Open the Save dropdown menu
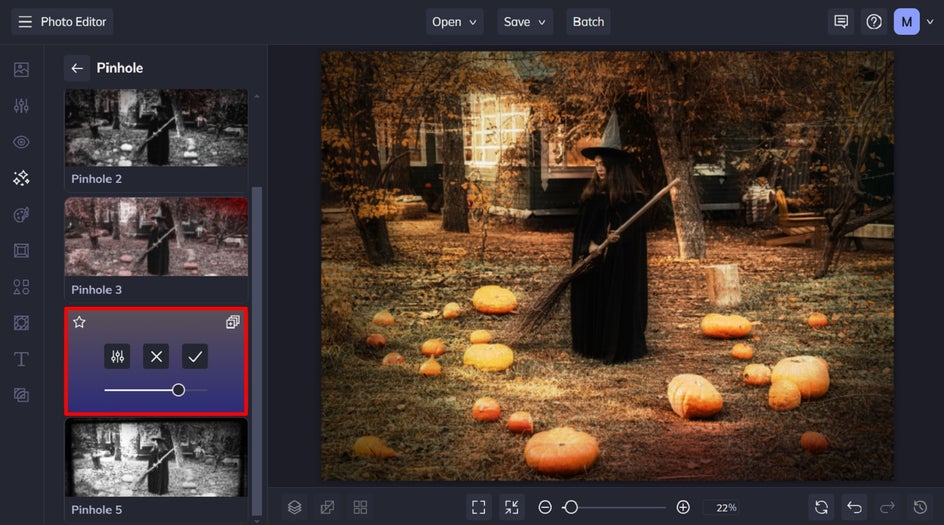This screenshot has width=944, height=525. coord(525,22)
